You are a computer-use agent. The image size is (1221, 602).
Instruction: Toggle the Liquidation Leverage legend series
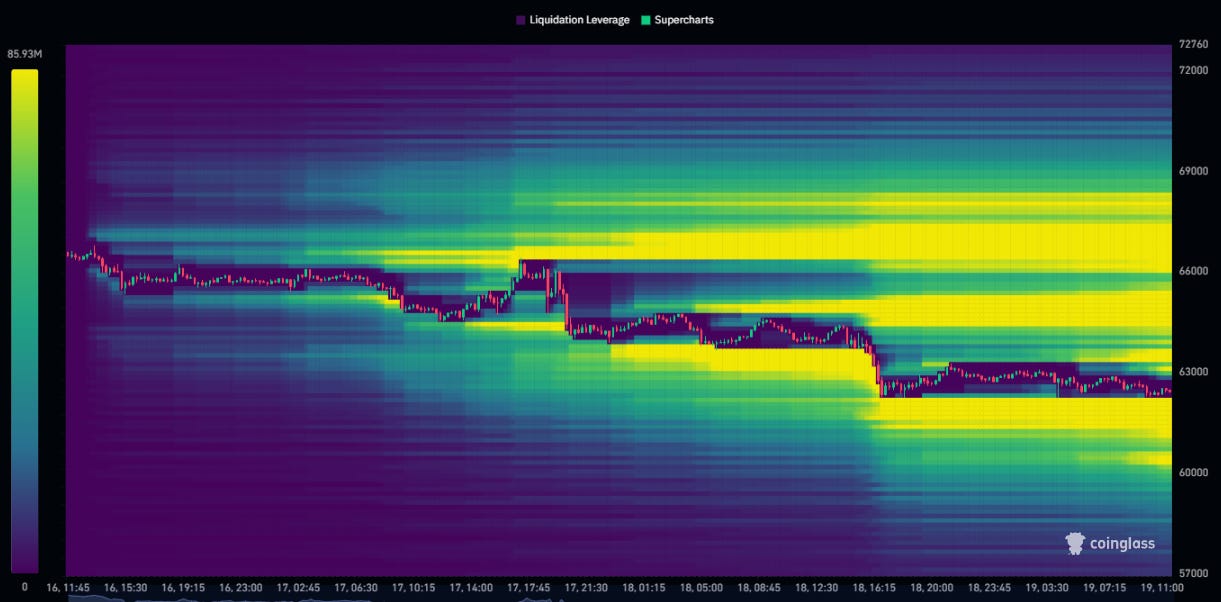(x=573, y=20)
